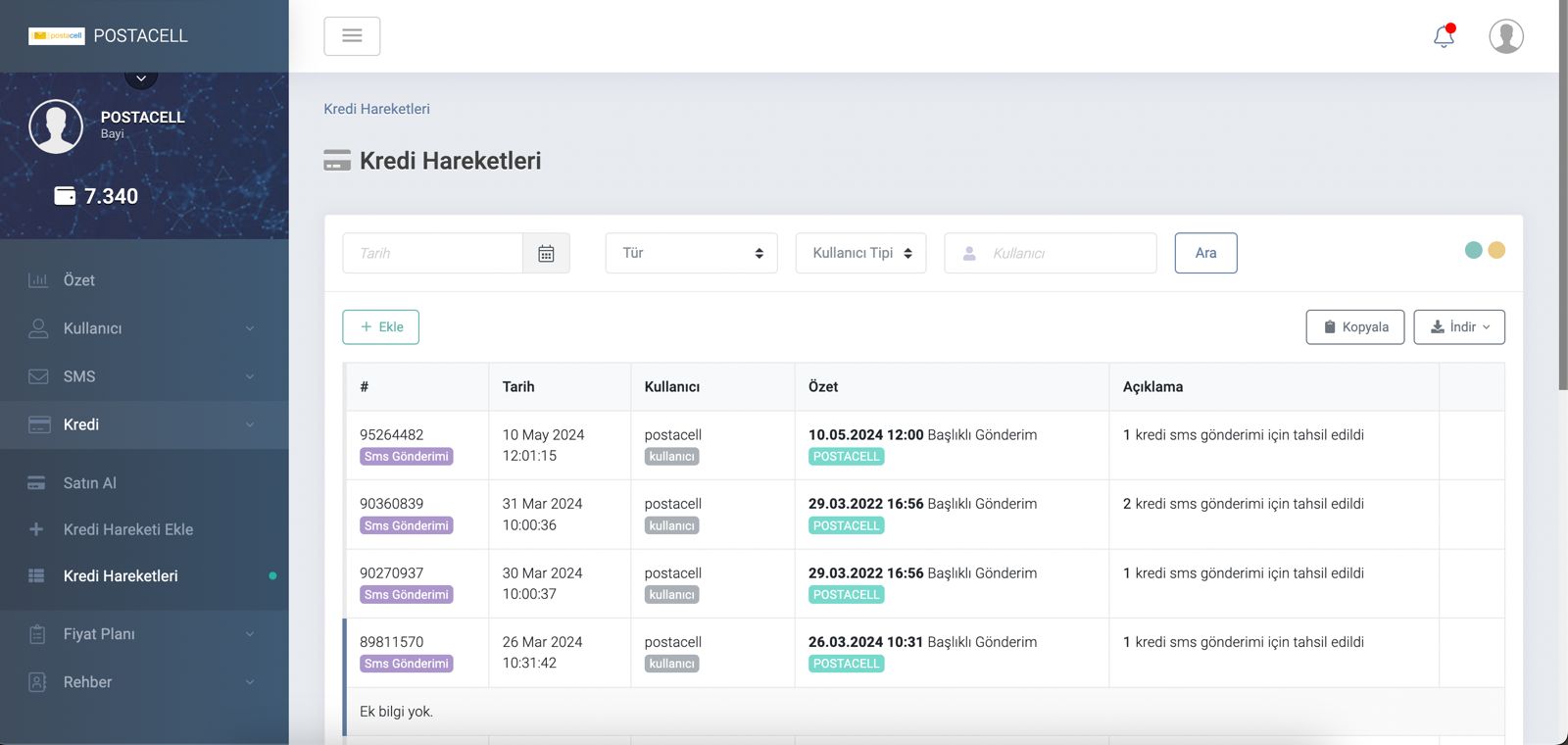Screen dimensions: 1568x745
Task: Click the sidebar profile avatar picture
Action: 56,126
